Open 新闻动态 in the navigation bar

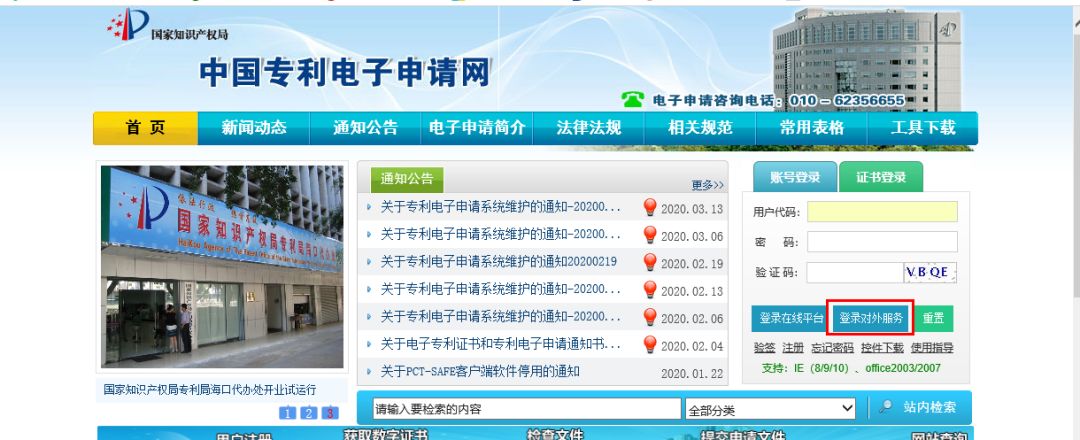pyautogui.click(x=253, y=128)
